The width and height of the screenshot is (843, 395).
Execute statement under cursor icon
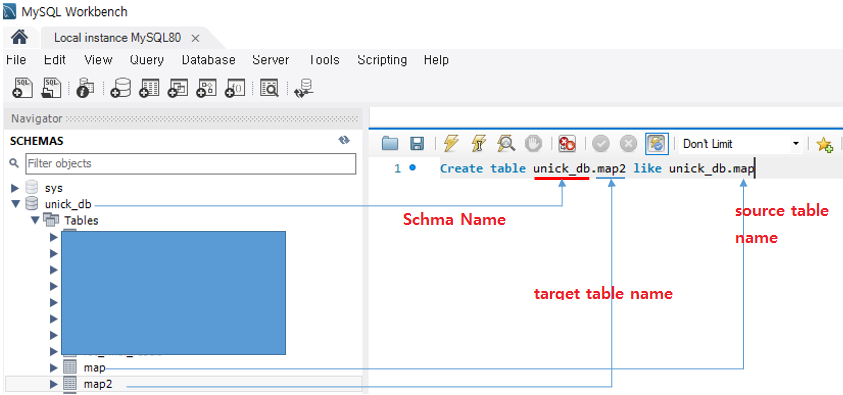[477, 143]
